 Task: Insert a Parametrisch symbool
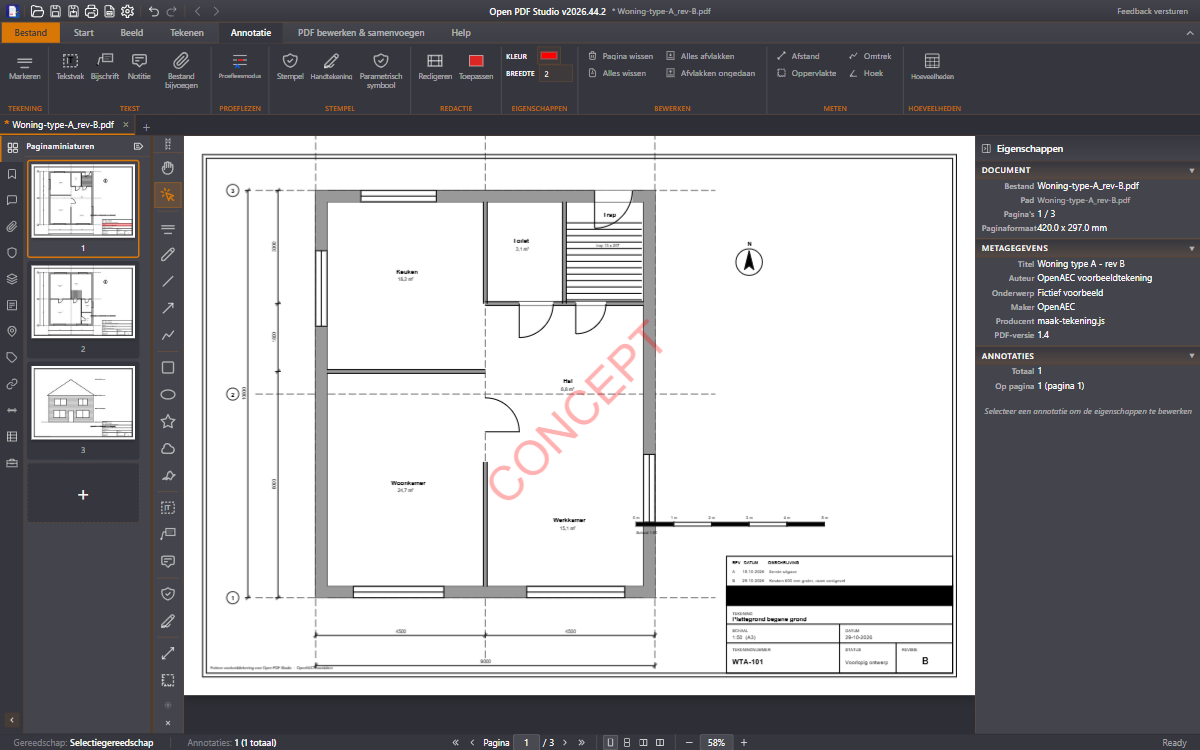380,71
